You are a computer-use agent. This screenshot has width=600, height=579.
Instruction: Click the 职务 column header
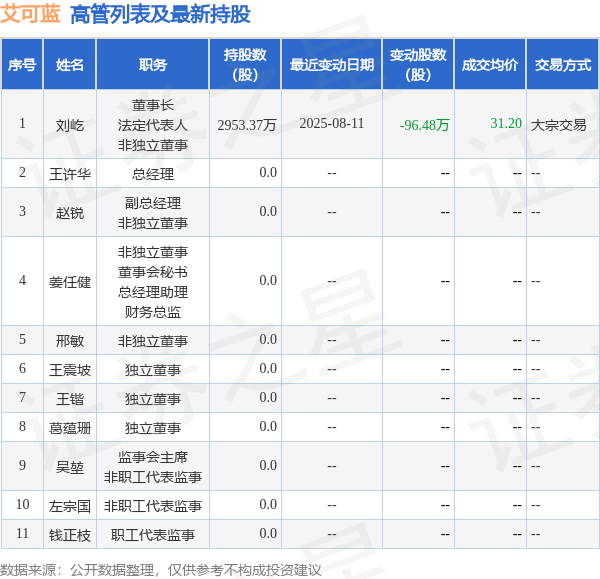pos(153,65)
